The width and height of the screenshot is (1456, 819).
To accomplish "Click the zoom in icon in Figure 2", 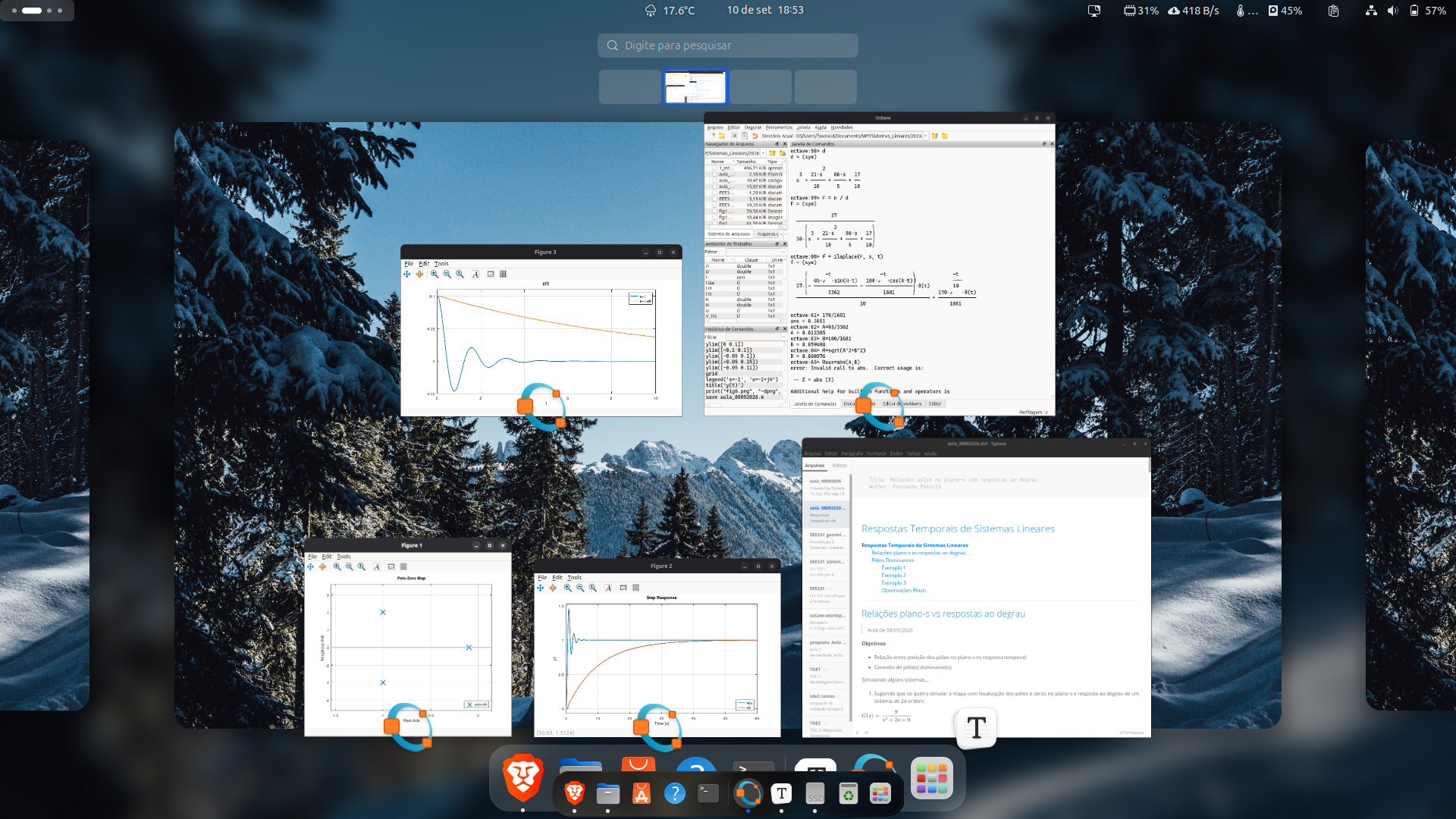I will coord(567,588).
